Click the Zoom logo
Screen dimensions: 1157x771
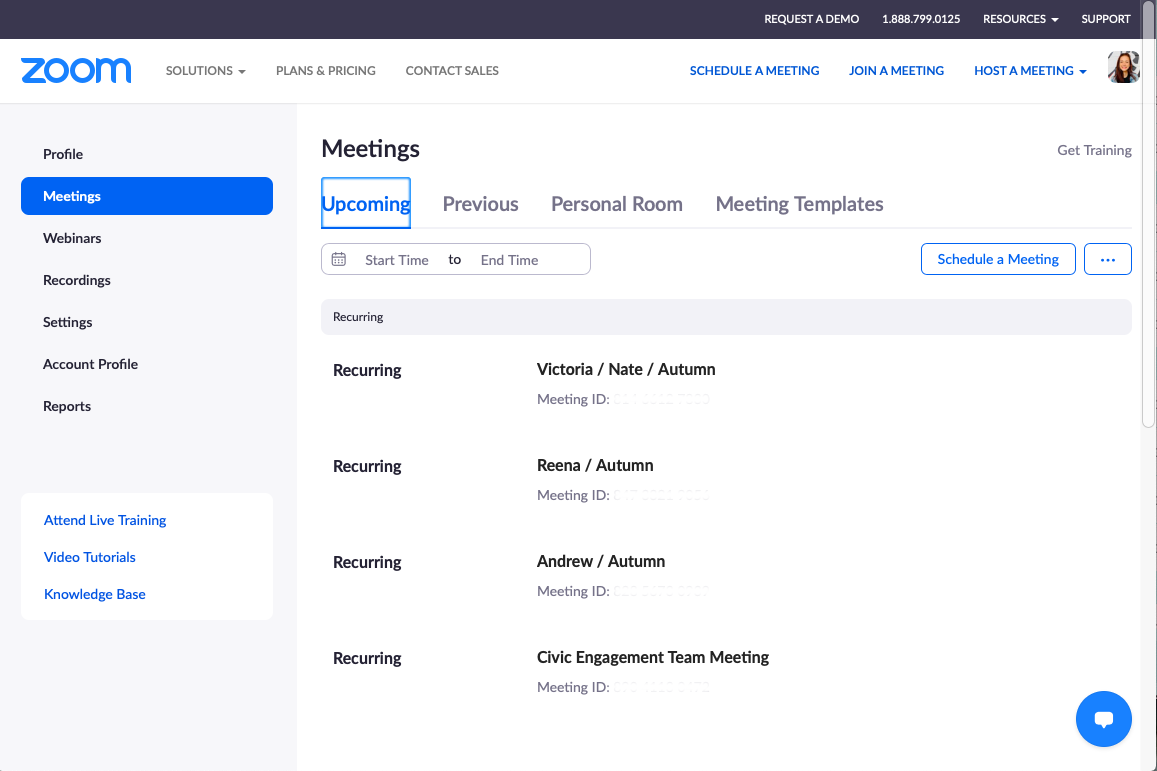(76, 70)
